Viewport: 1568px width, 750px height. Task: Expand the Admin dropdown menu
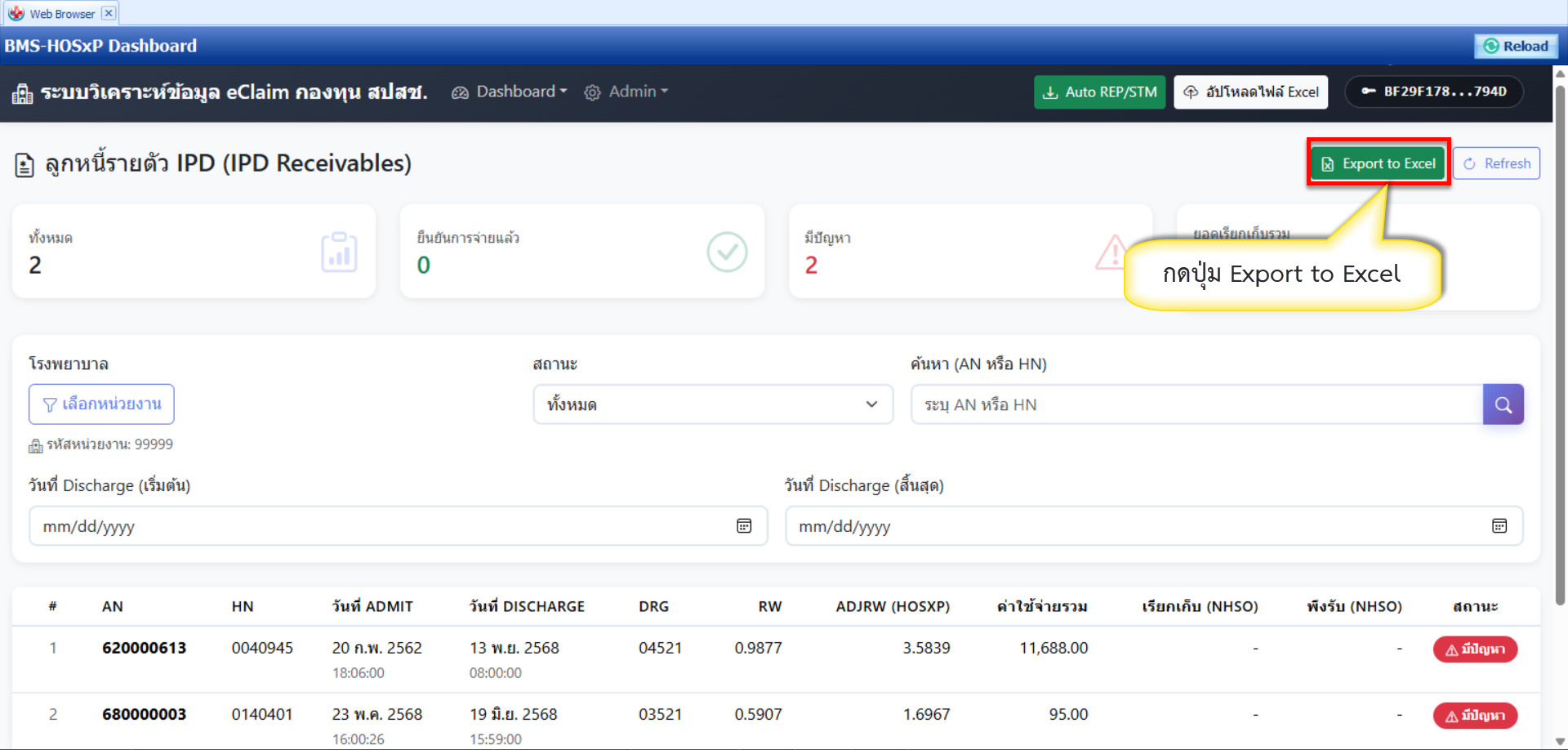click(x=626, y=92)
